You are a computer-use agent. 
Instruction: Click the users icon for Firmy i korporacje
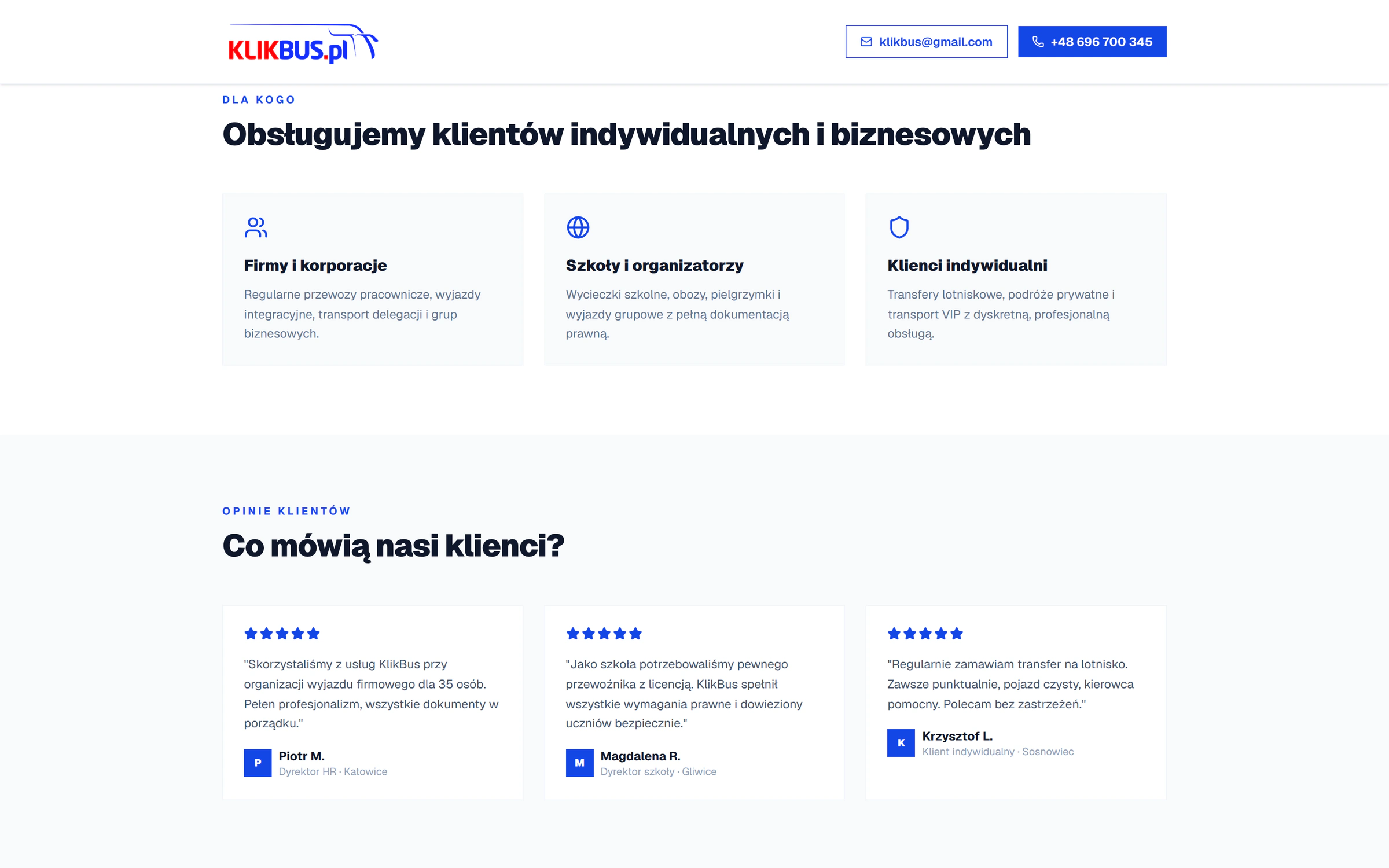(x=256, y=227)
